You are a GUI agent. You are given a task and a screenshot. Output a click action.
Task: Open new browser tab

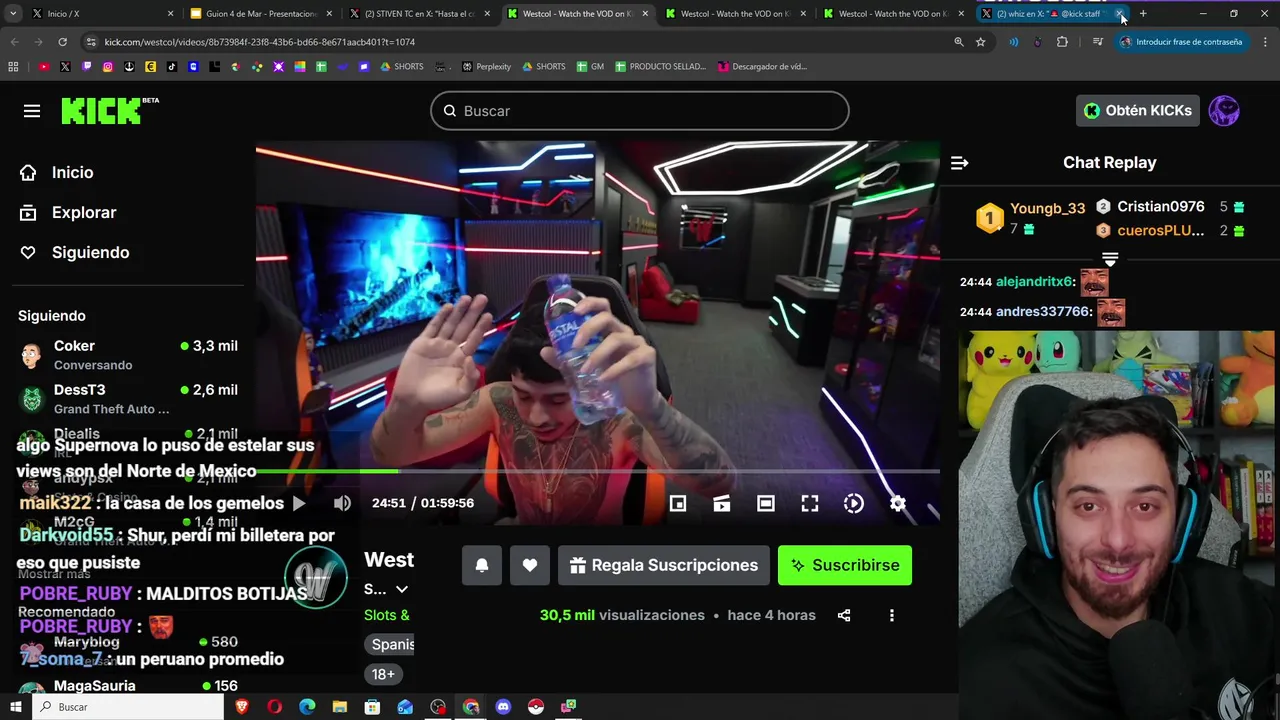[1143, 14]
